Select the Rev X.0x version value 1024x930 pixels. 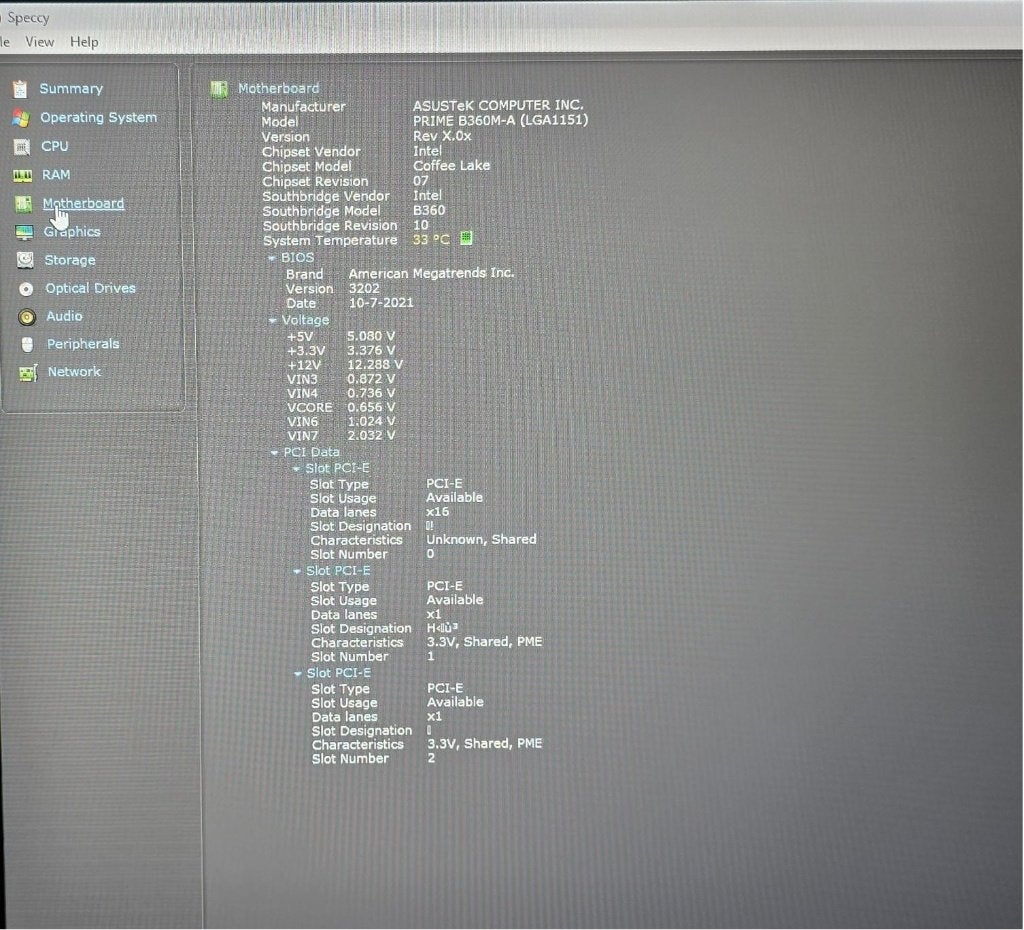pos(442,136)
